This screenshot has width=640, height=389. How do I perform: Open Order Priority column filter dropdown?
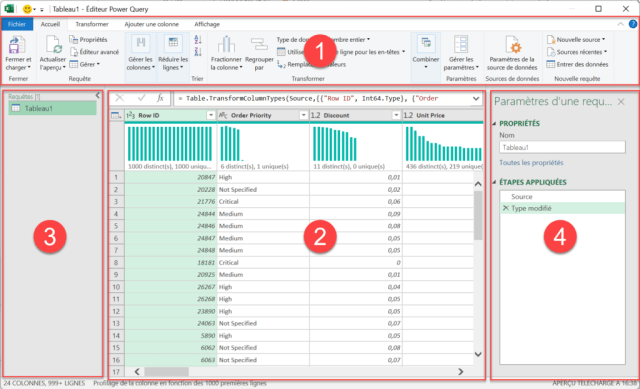303,116
